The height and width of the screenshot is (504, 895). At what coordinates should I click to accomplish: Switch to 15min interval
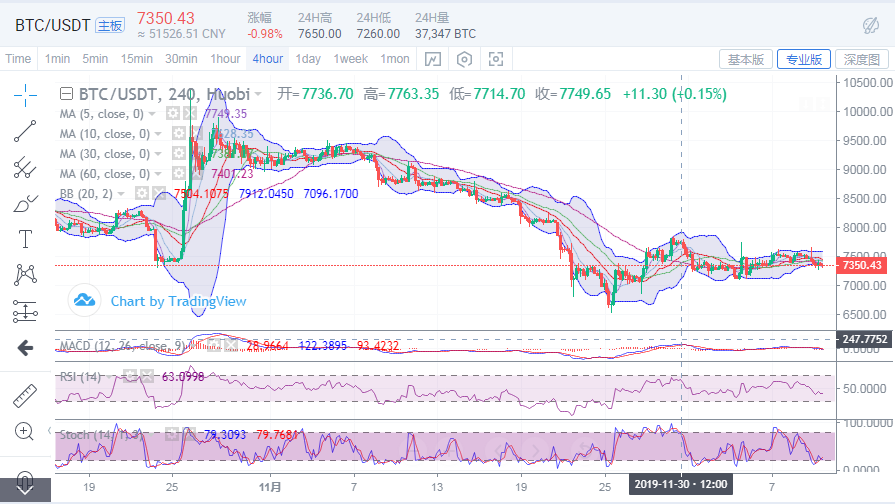[136, 59]
